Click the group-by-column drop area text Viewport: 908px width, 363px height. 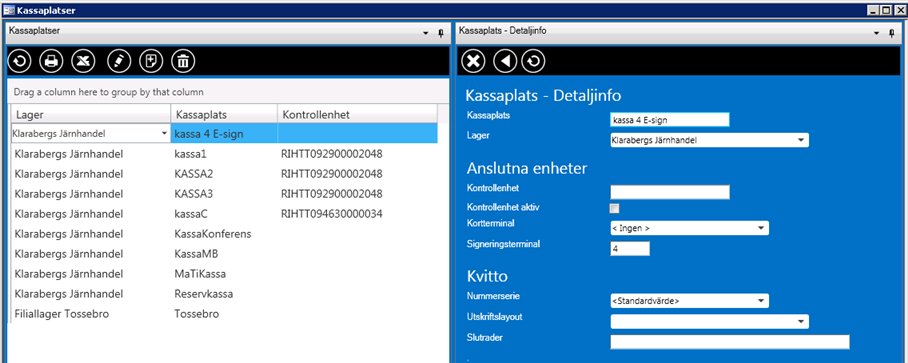tap(109, 92)
